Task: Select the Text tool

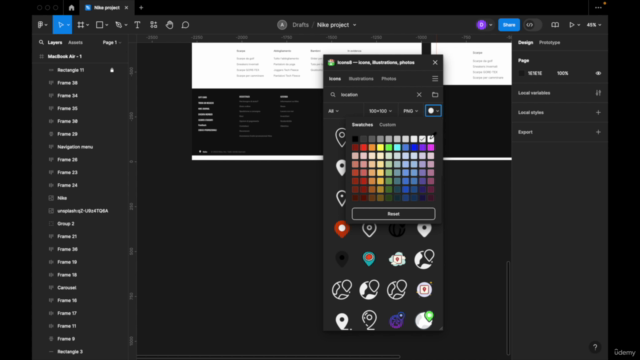Action: click(x=138, y=25)
